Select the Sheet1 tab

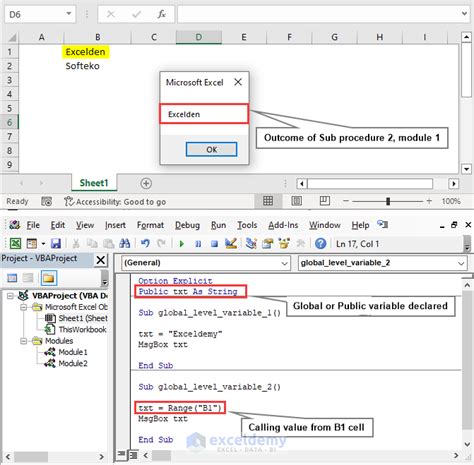coord(94,183)
